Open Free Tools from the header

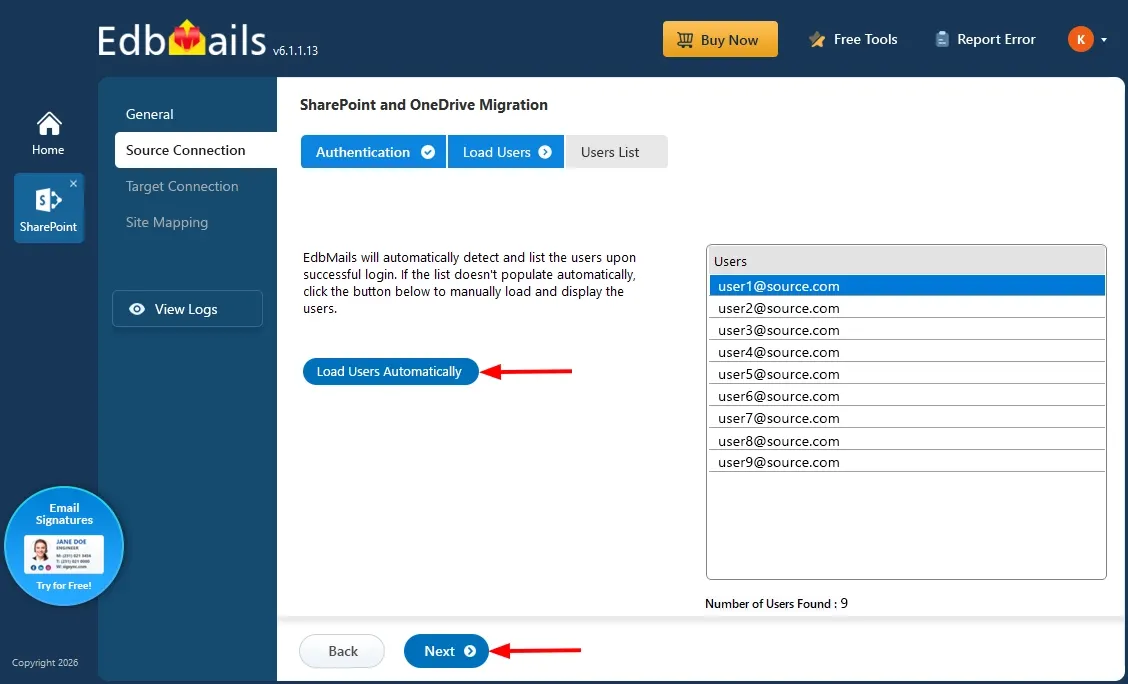(853, 40)
